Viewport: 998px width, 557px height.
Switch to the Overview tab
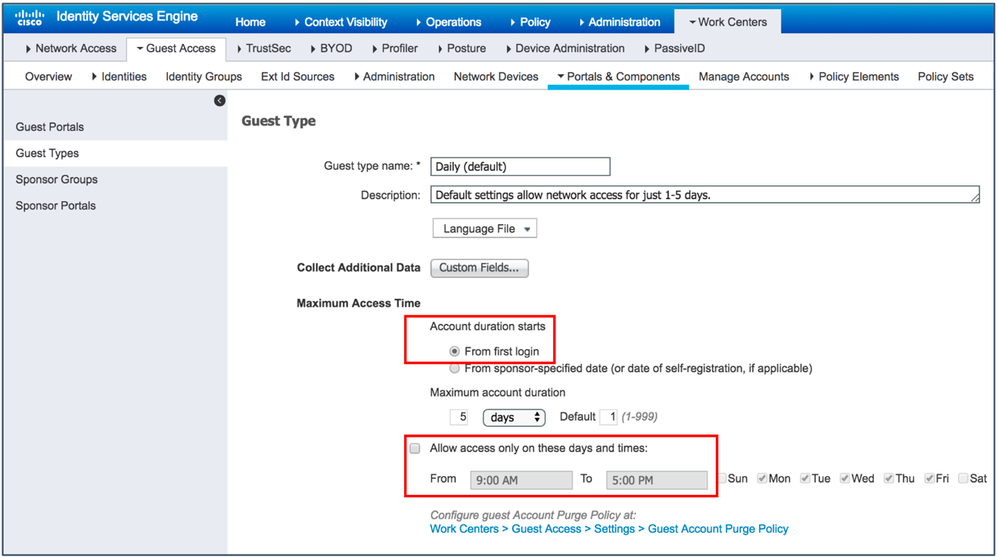coord(48,76)
